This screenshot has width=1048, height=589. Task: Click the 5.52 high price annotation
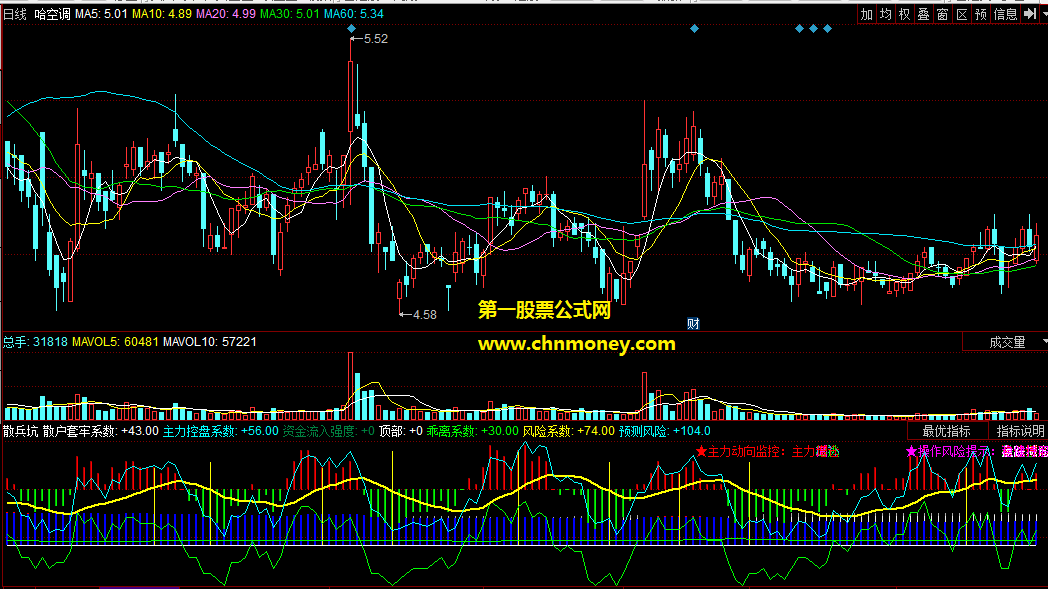coord(370,39)
